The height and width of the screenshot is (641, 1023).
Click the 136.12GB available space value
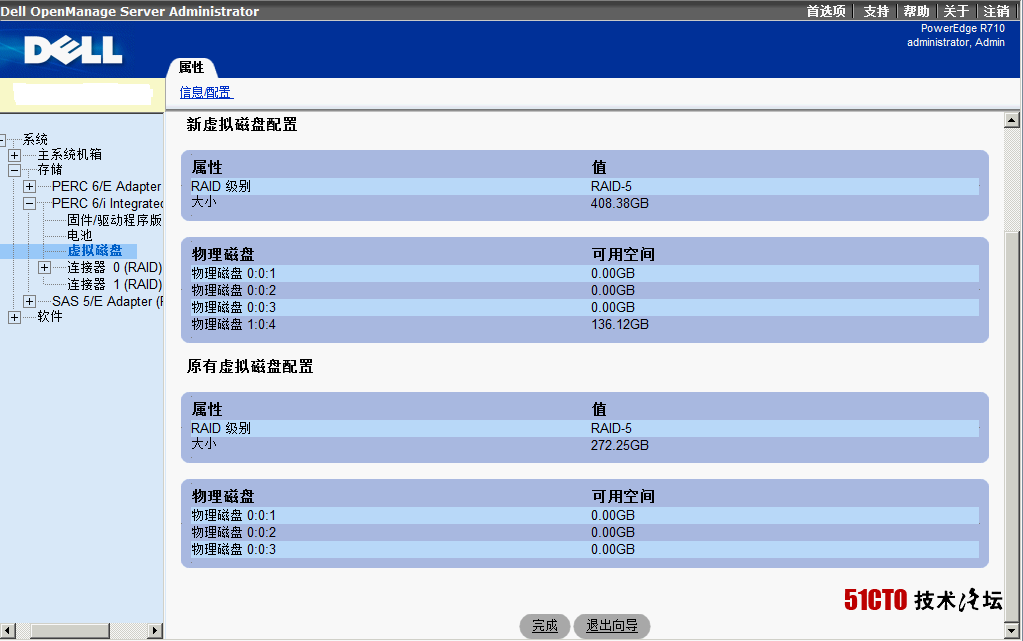tap(620, 324)
